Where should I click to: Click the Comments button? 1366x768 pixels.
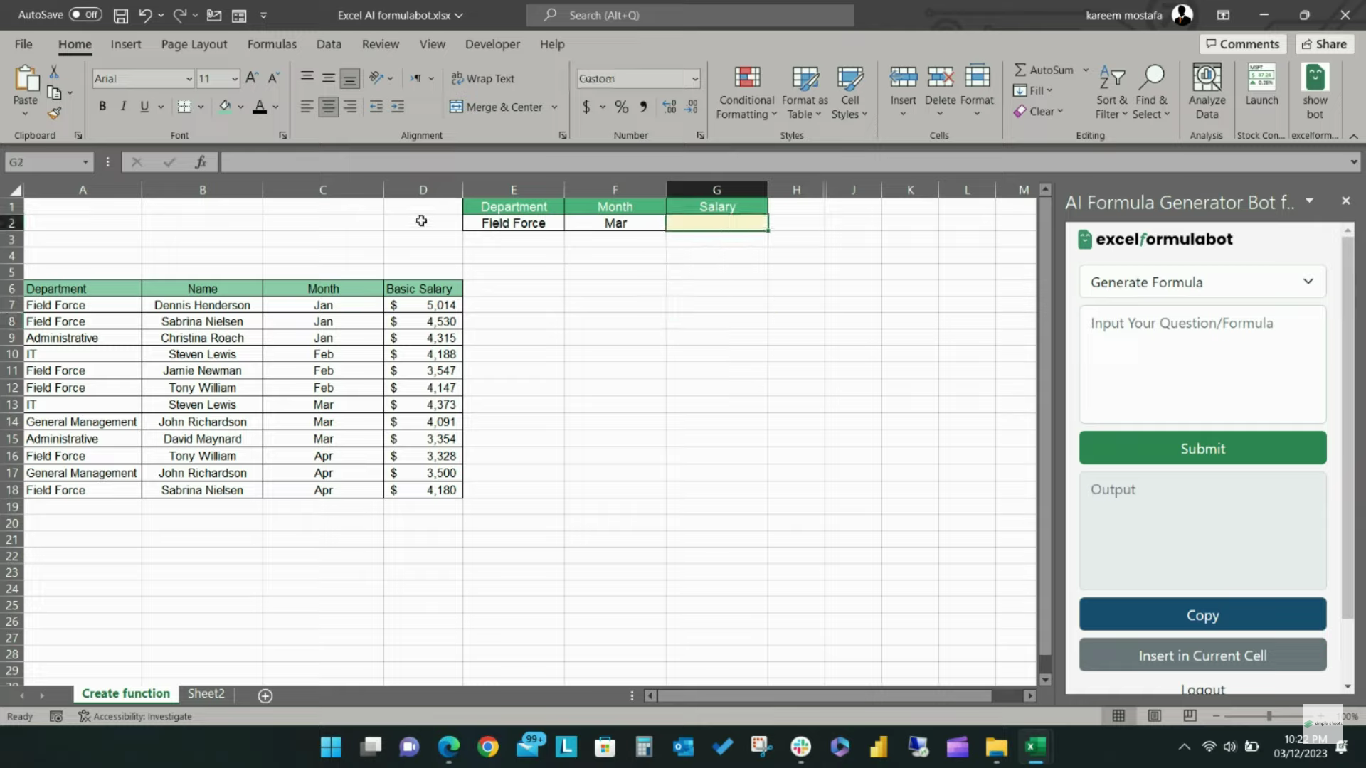(1242, 44)
